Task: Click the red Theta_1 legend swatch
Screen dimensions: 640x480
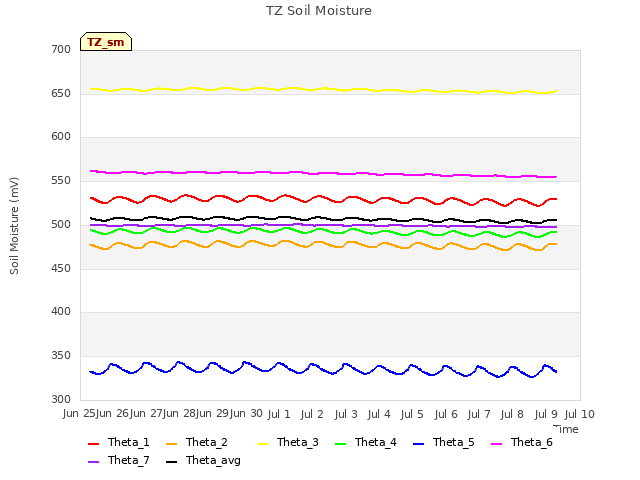Action: pos(93,444)
